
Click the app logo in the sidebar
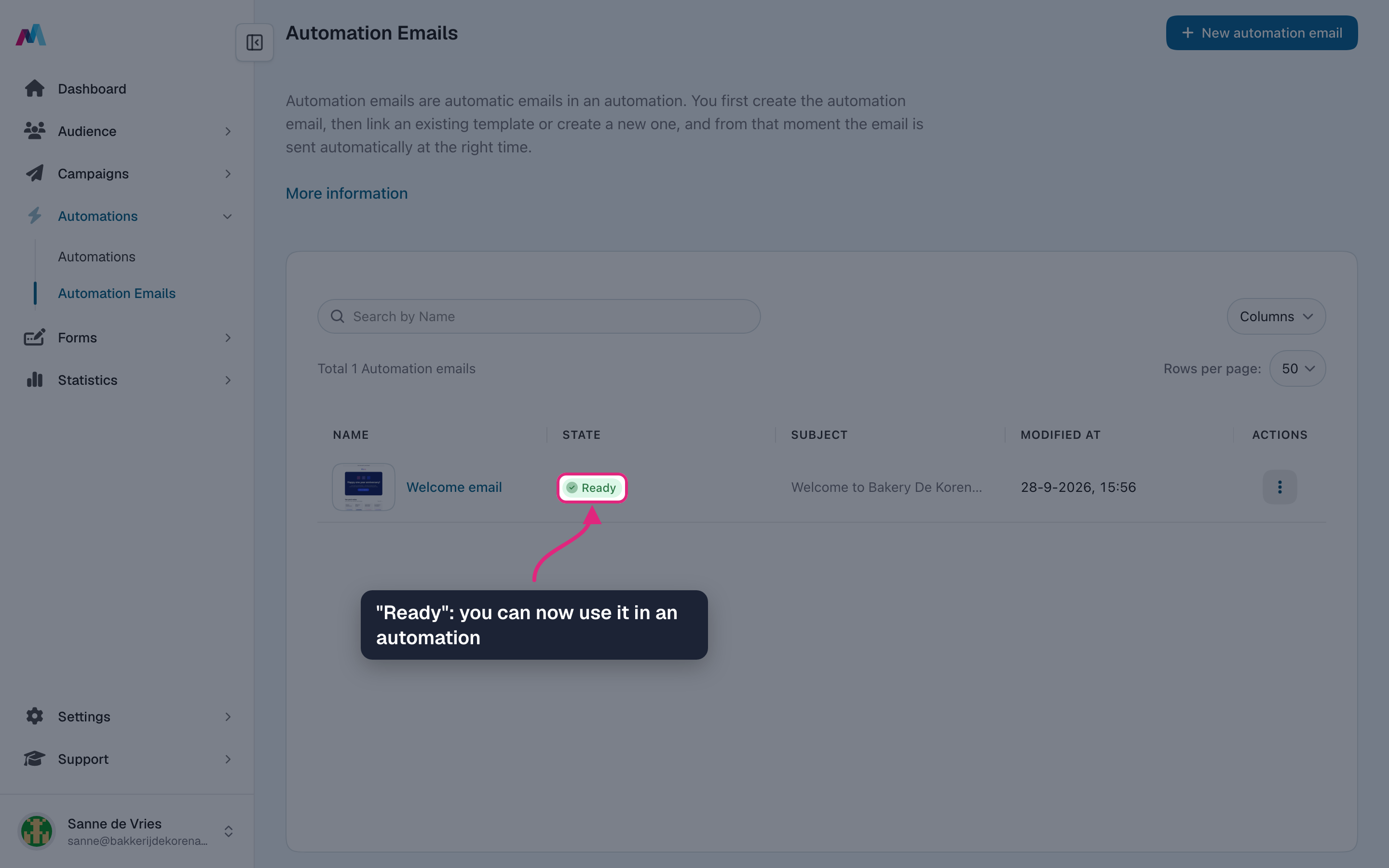tap(31, 35)
